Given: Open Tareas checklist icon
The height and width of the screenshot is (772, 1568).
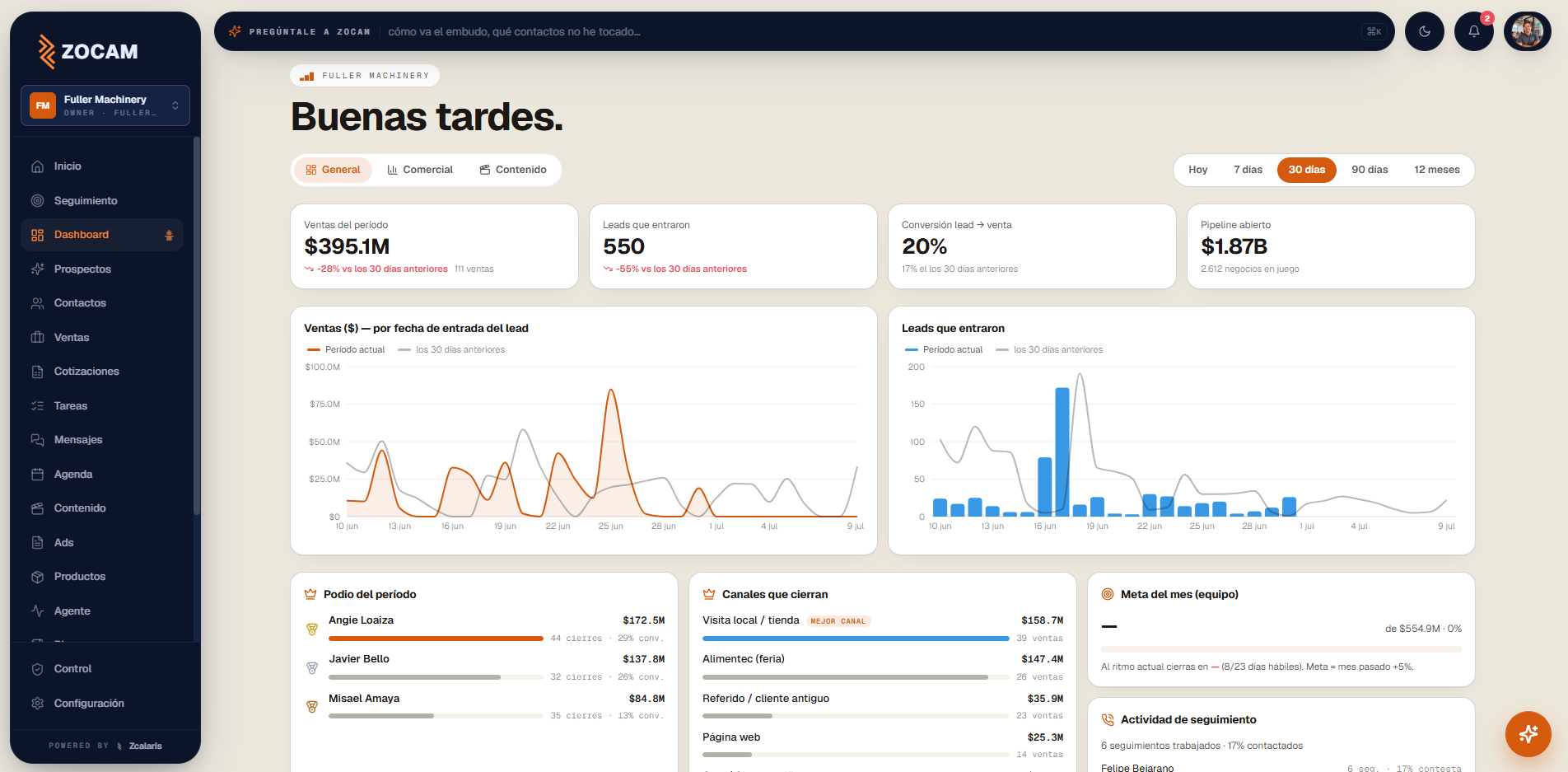Looking at the screenshot, I should pyautogui.click(x=37, y=406).
